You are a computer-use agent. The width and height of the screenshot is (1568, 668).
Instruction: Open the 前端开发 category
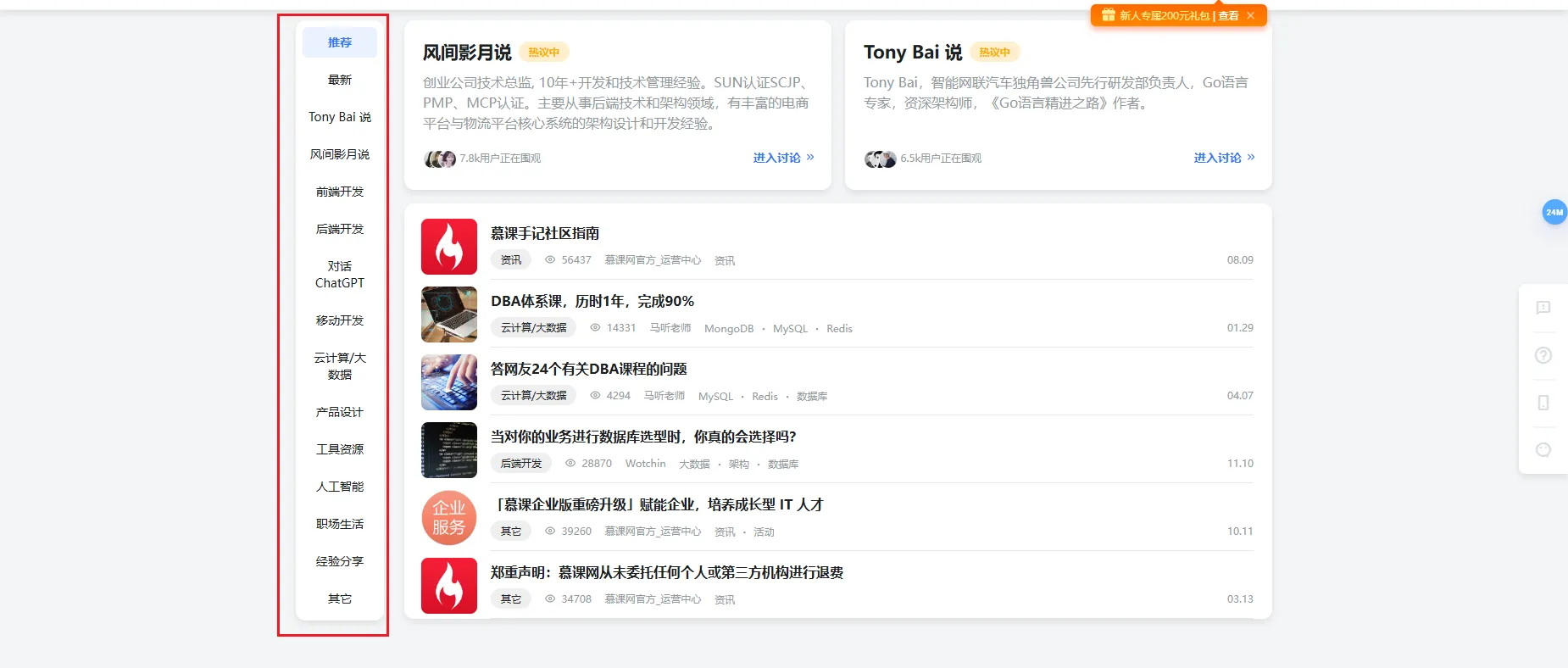pos(340,192)
